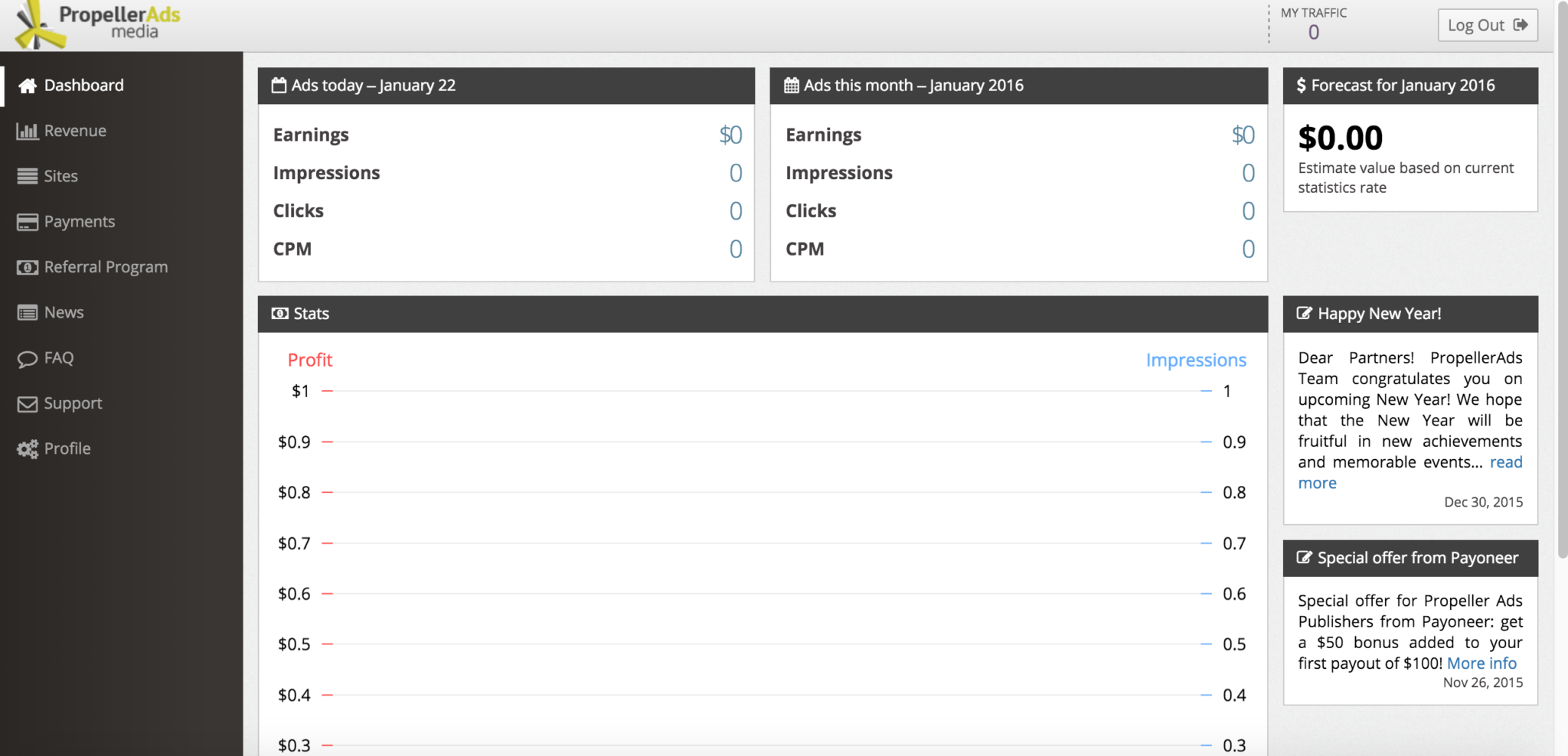Image resolution: width=1568 pixels, height=756 pixels.
Task: Open the Payoneer 'More info' link
Action: point(1481,663)
